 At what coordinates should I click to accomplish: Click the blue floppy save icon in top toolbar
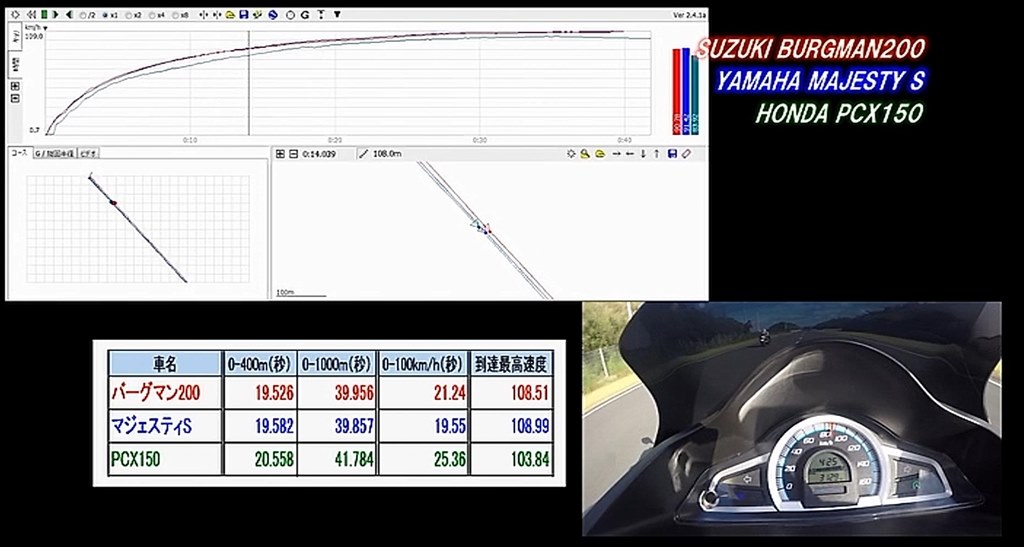pyautogui.click(x=244, y=14)
